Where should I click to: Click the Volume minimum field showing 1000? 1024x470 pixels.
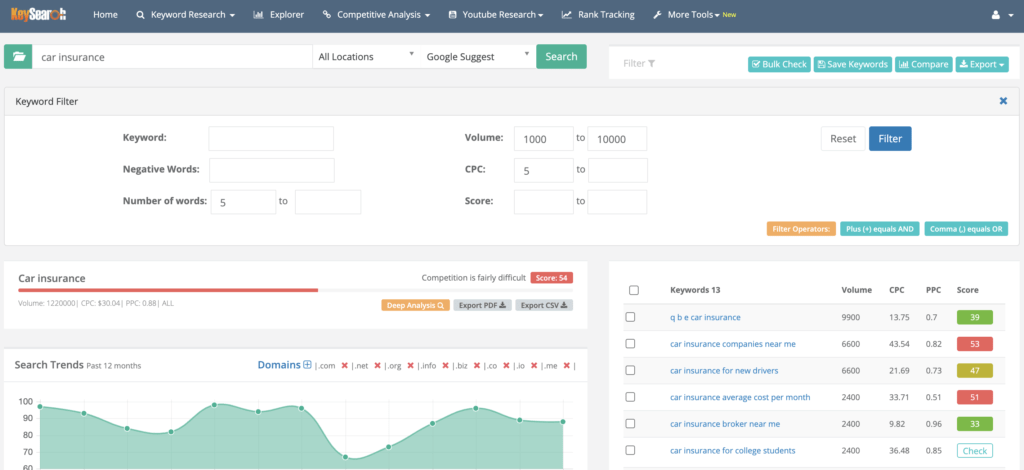[x=544, y=139]
